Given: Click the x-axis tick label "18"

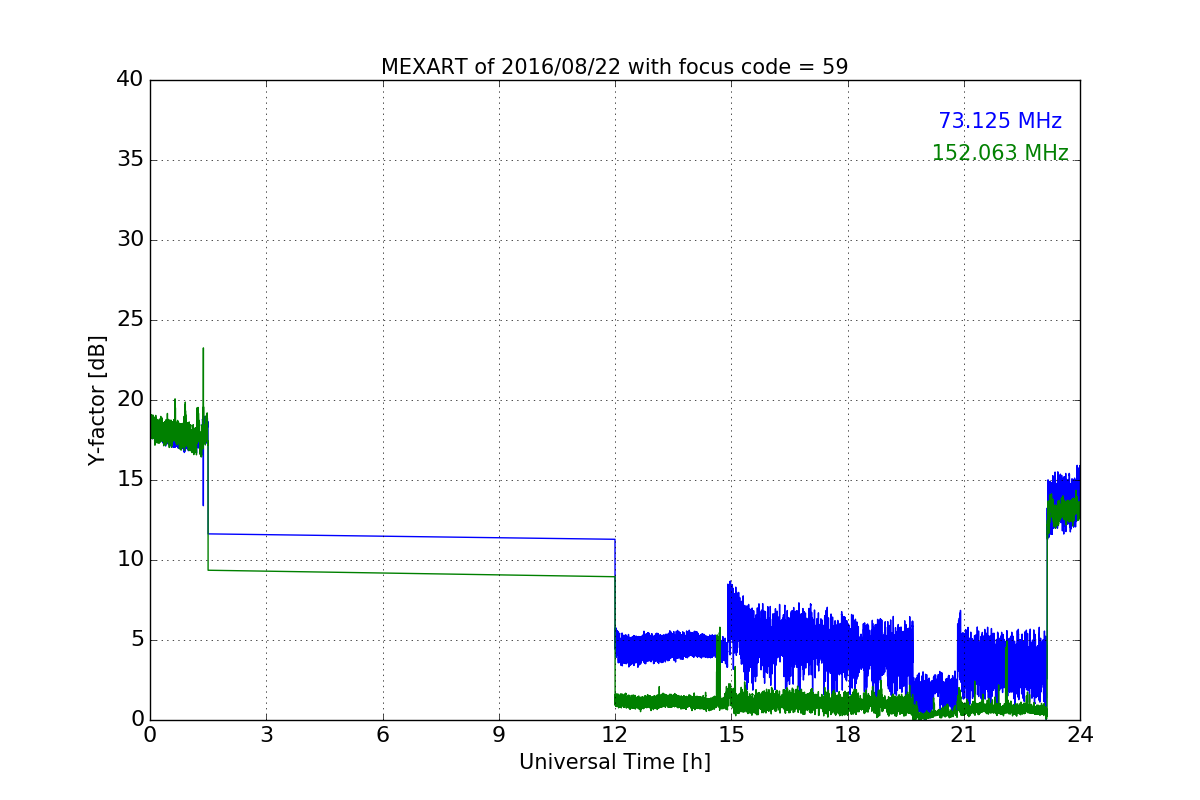Looking at the screenshot, I should coord(848,735).
